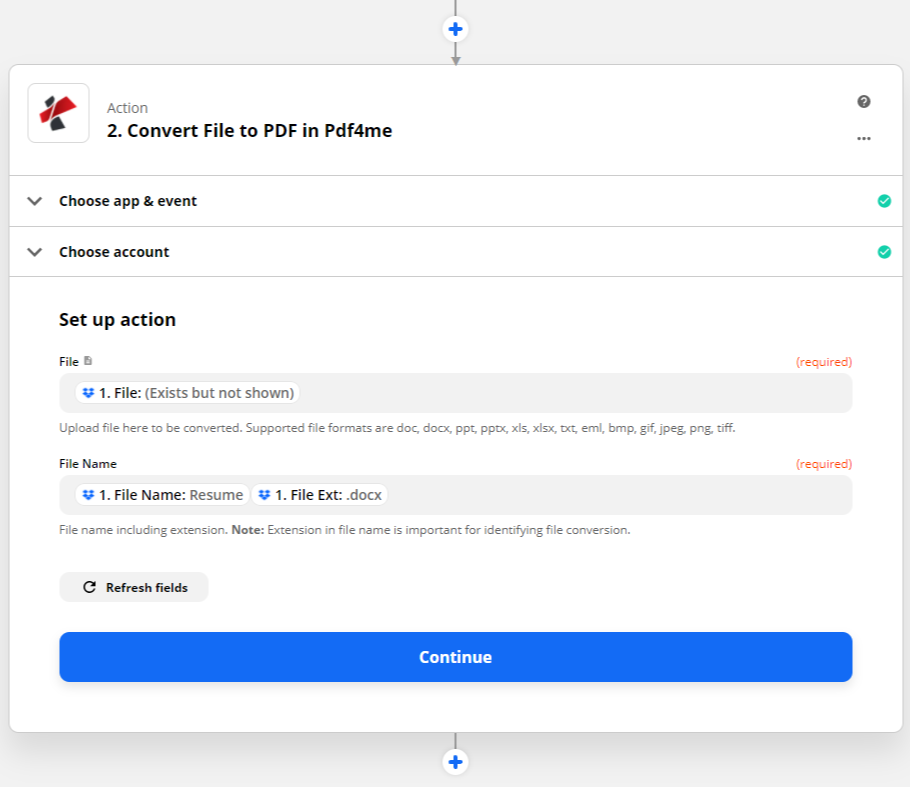Viewport: 910px width, 787px height.
Task: Open the Choose account section title
Action: (114, 252)
